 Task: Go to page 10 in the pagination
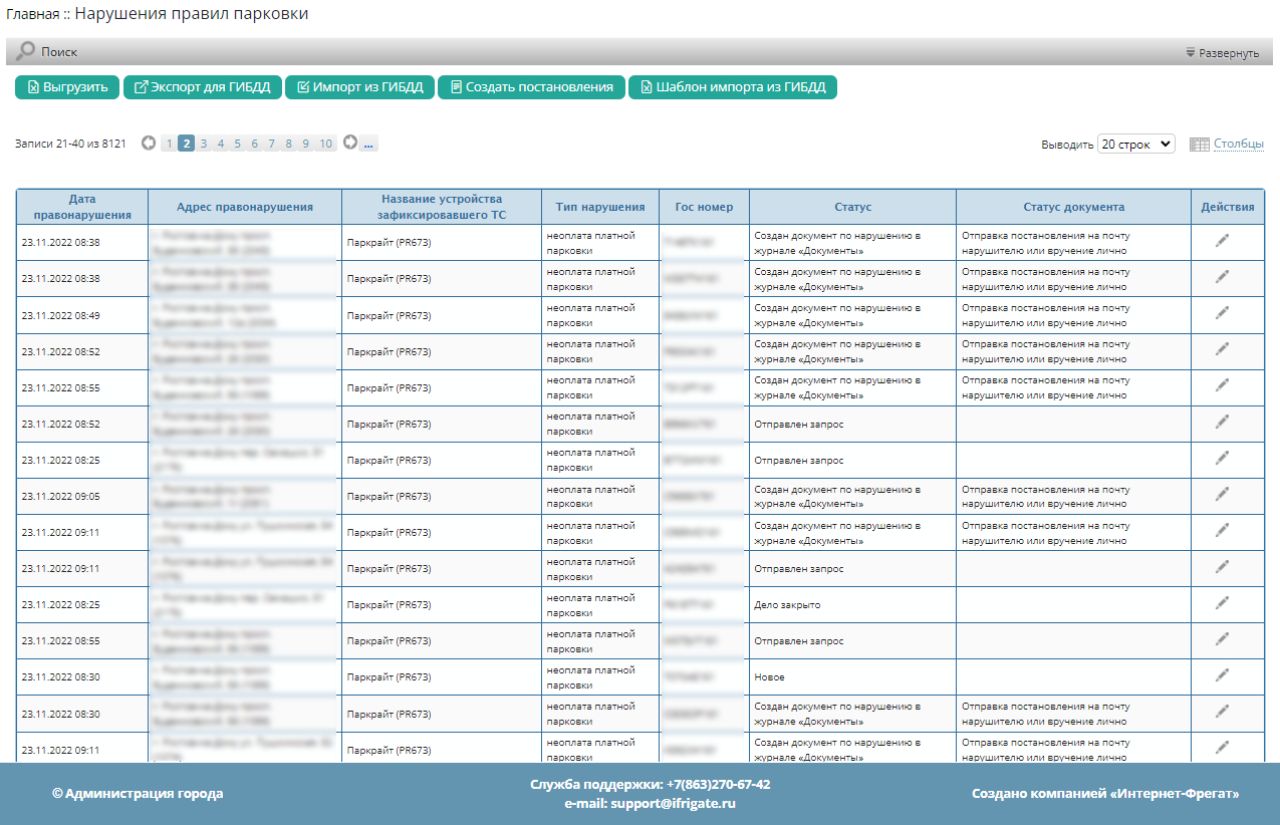pyautogui.click(x=326, y=144)
